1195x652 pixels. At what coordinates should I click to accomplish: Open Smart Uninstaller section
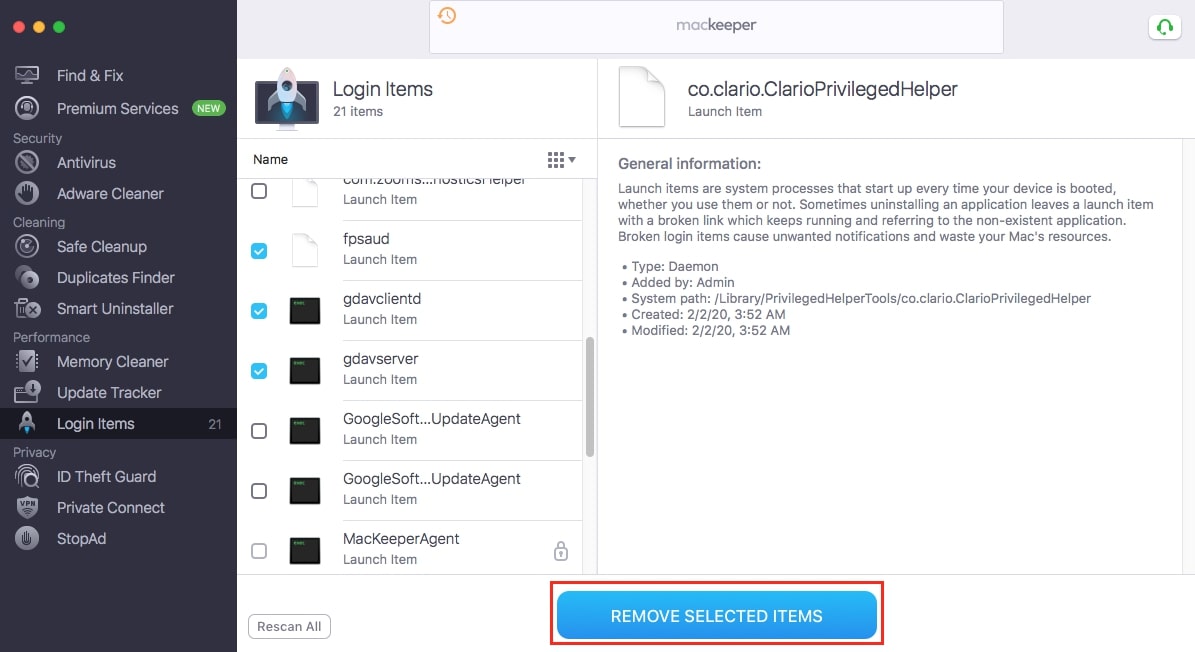coord(115,308)
